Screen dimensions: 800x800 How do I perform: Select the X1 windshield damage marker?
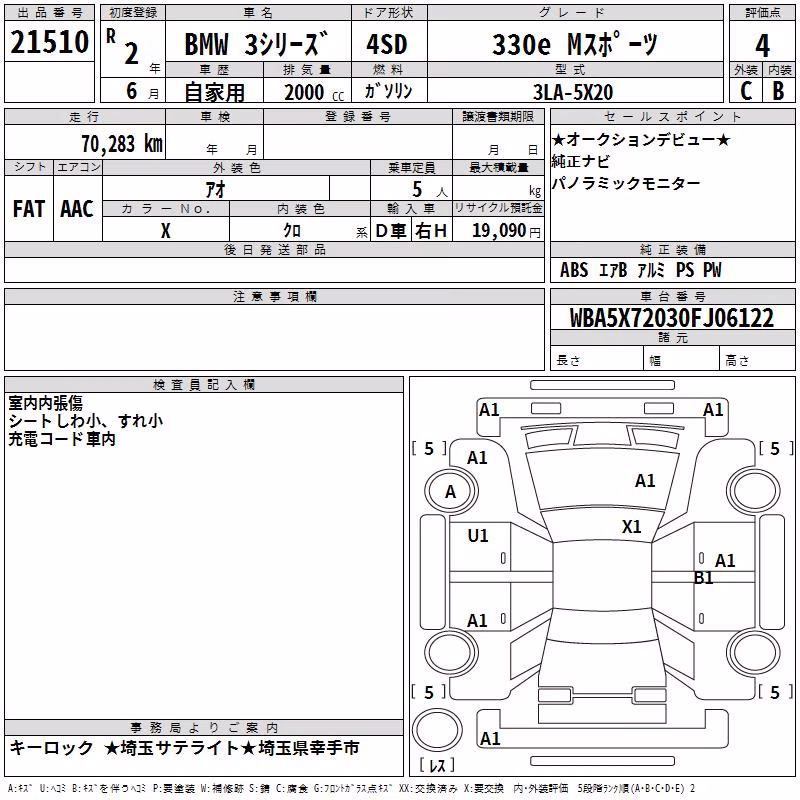(x=631, y=527)
